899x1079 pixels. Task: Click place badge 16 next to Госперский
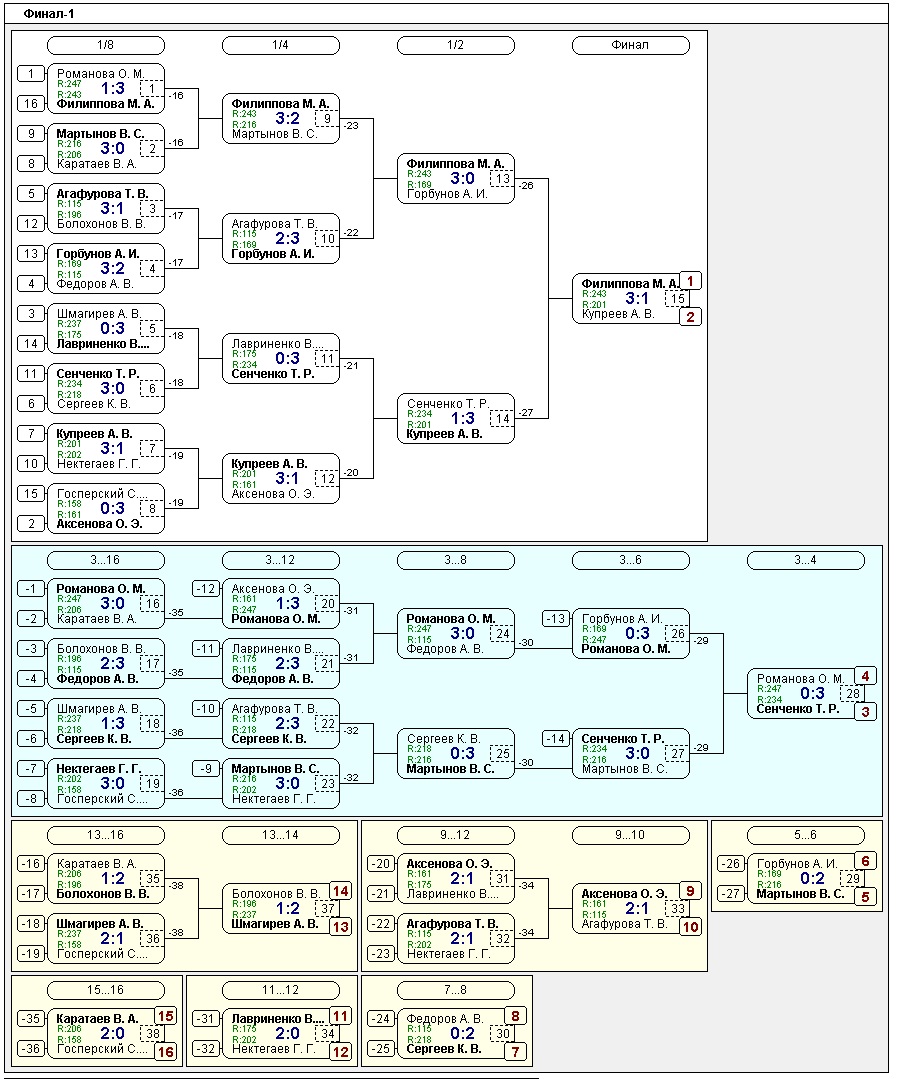164,1052
